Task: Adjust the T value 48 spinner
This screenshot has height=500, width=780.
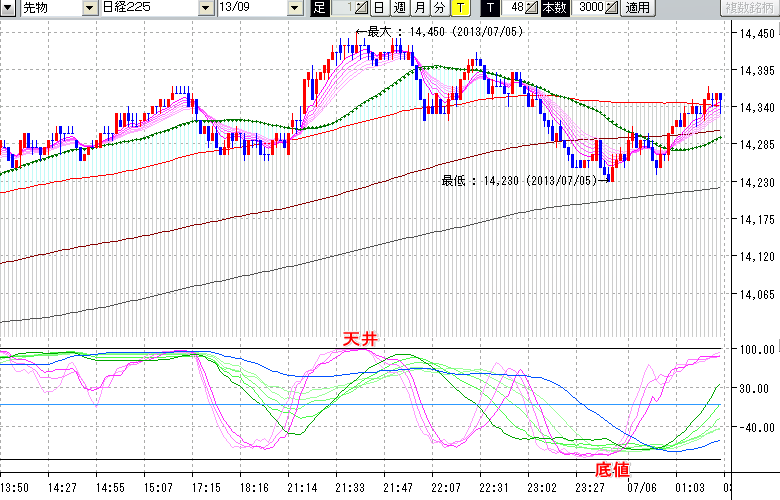Action: coord(531,8)
